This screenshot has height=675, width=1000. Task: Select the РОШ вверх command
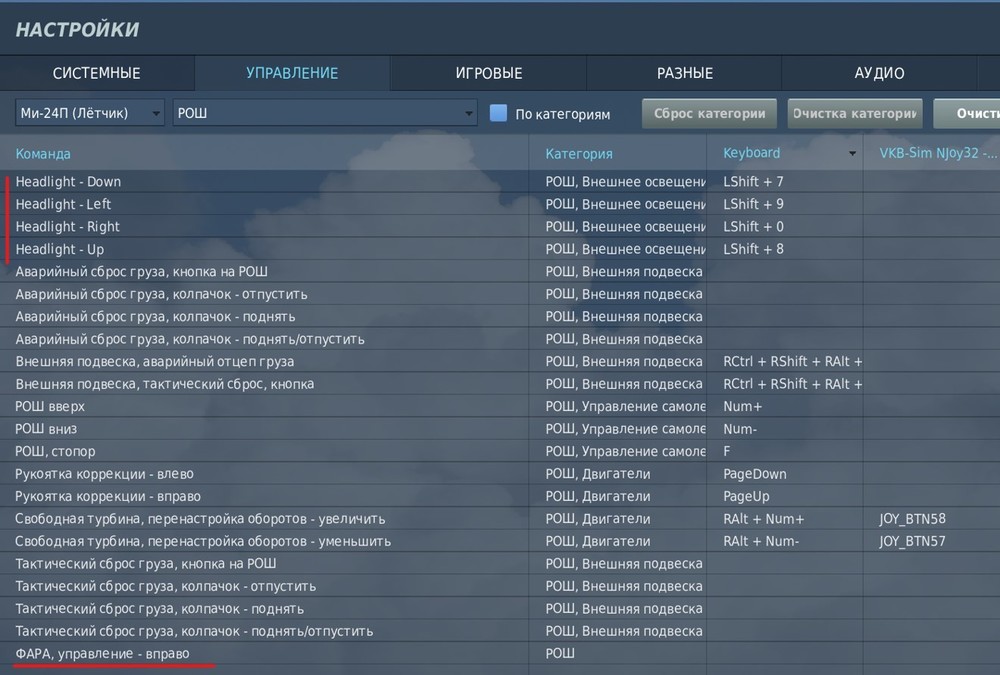(x=50, y=406)
